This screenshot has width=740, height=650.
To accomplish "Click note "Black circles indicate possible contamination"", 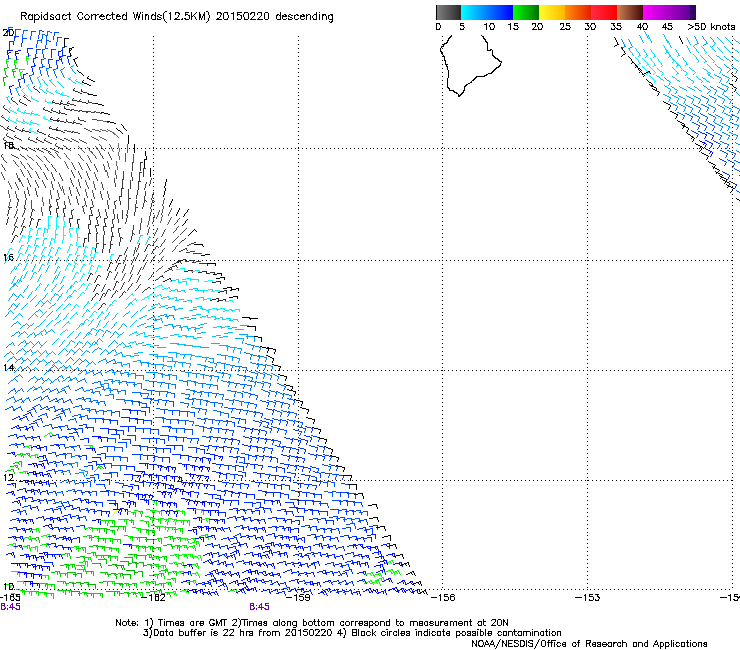I will pos(454,633).
